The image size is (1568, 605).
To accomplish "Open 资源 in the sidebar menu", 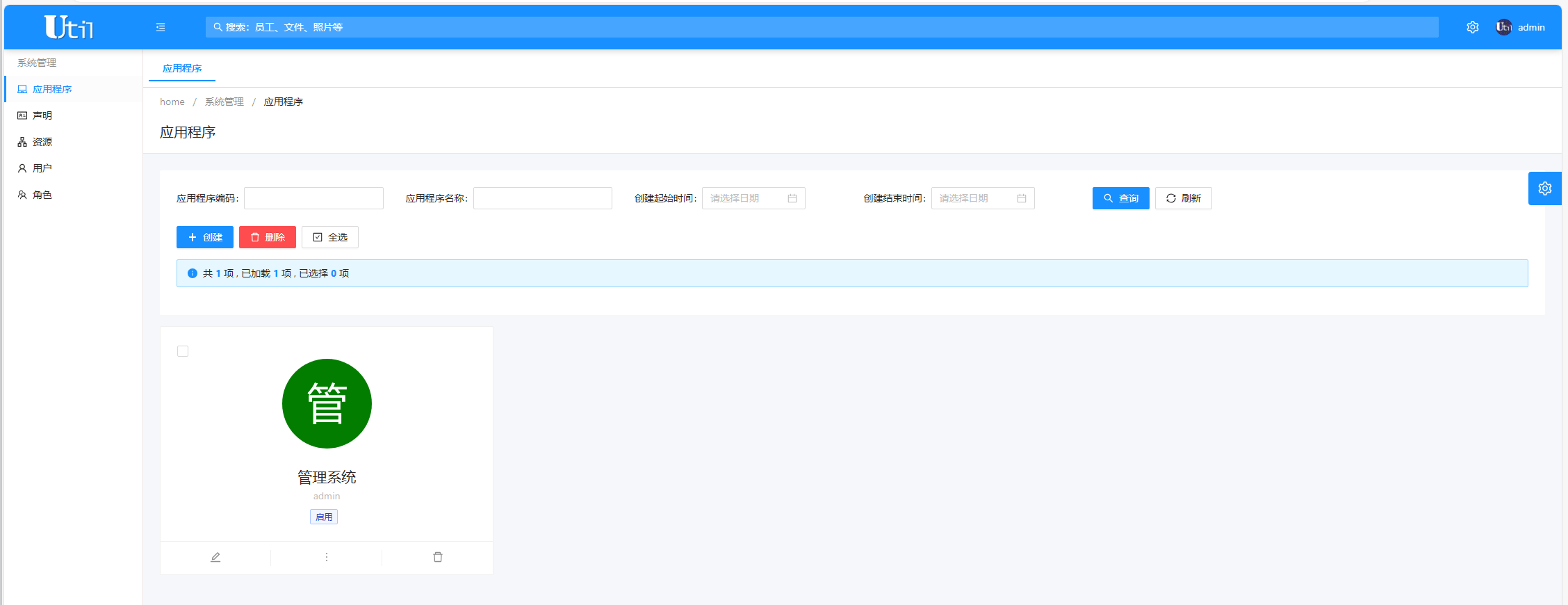I will click(73, 142).
